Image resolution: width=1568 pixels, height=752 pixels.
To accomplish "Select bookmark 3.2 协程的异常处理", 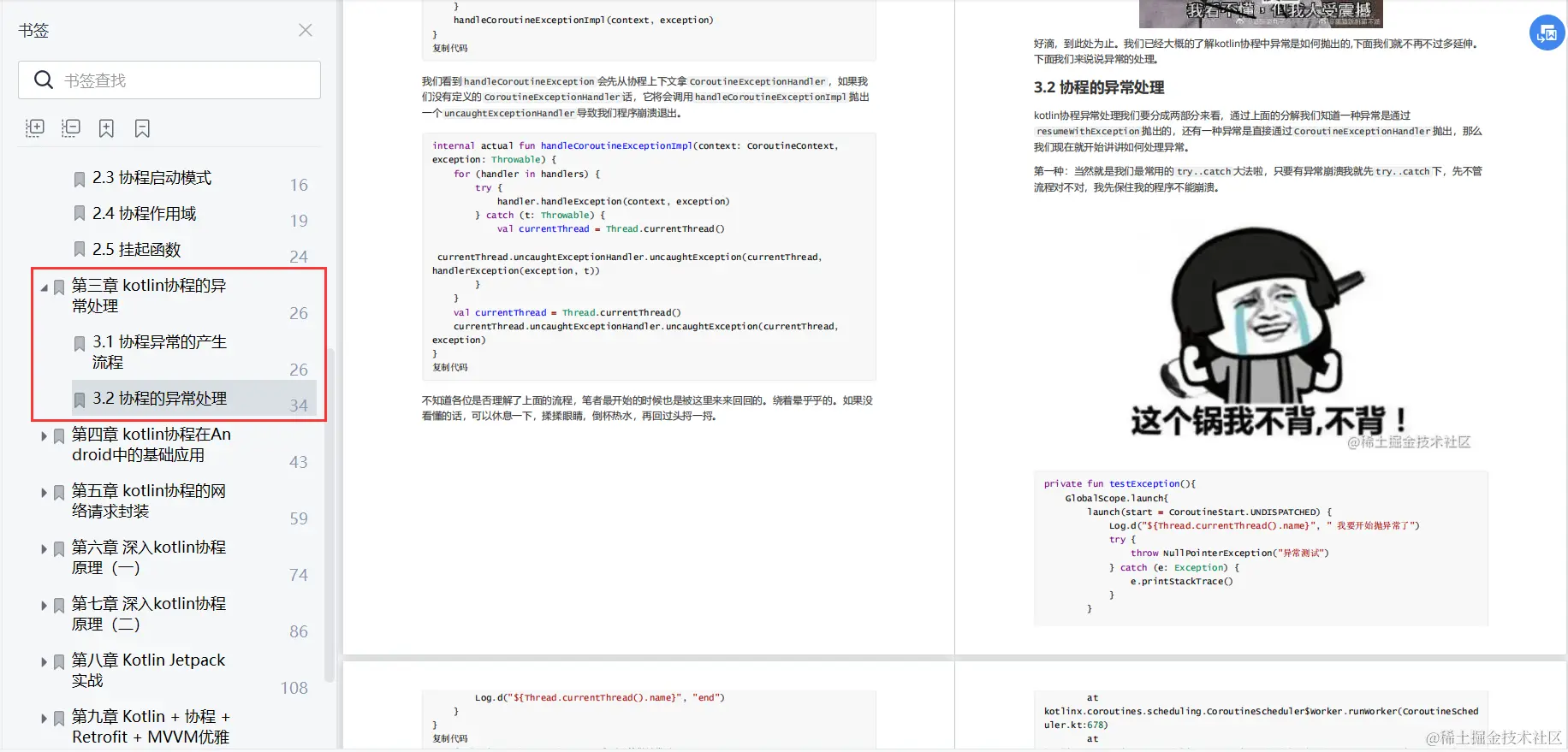I will coord(159,399).
